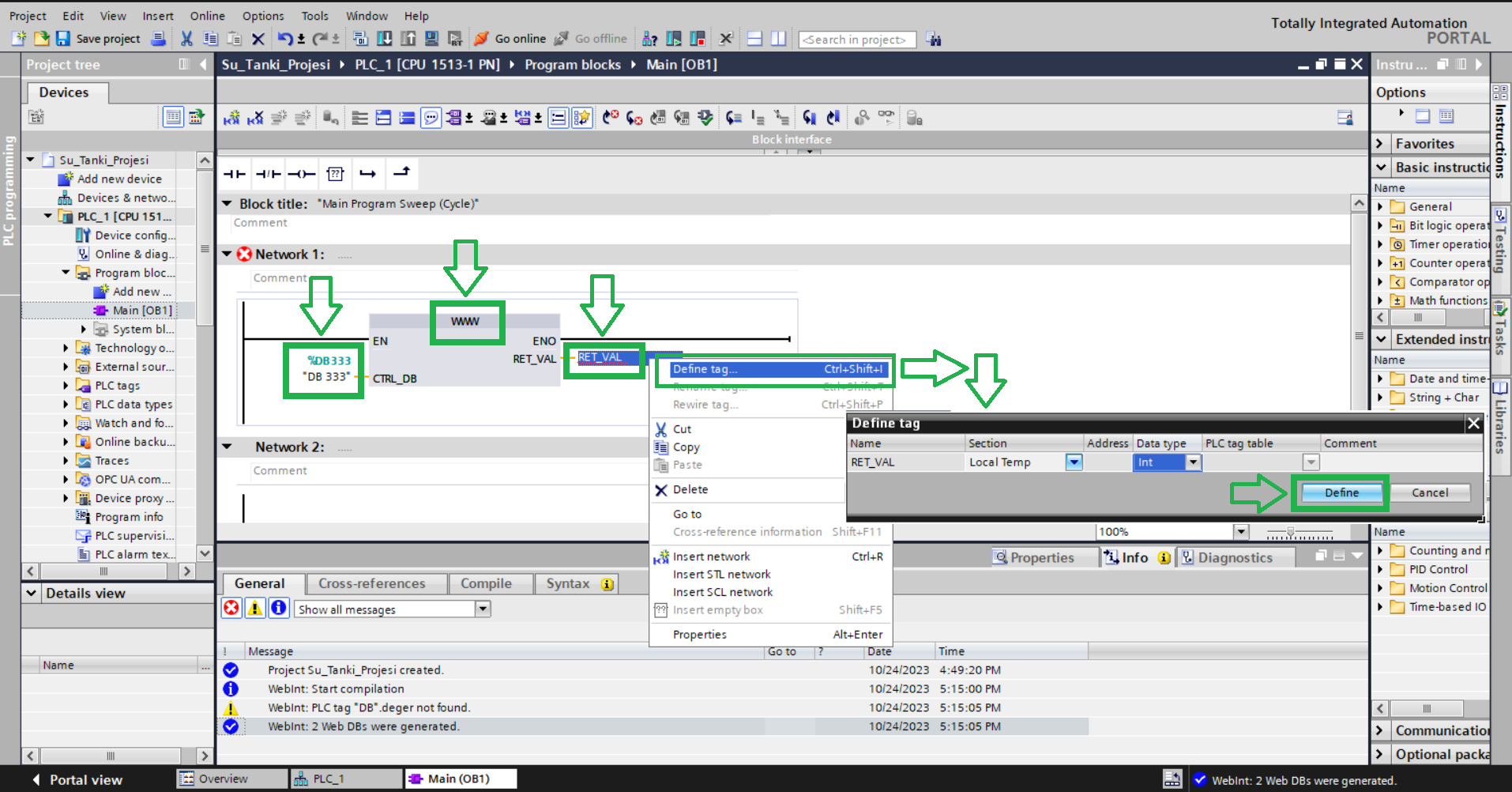Viewport: 1512px width, 792px height.
Task: Click the Go online icon
Action: (481, 39)
